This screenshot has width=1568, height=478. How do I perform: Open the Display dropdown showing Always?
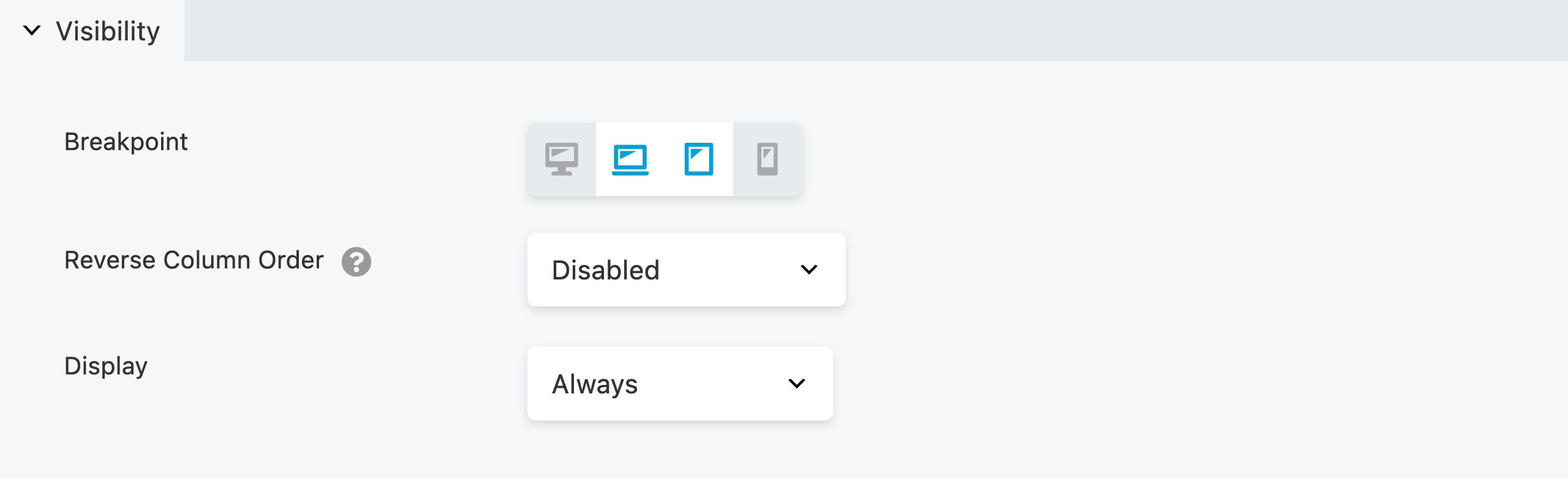pyautogui.click(x=679, y=384)
